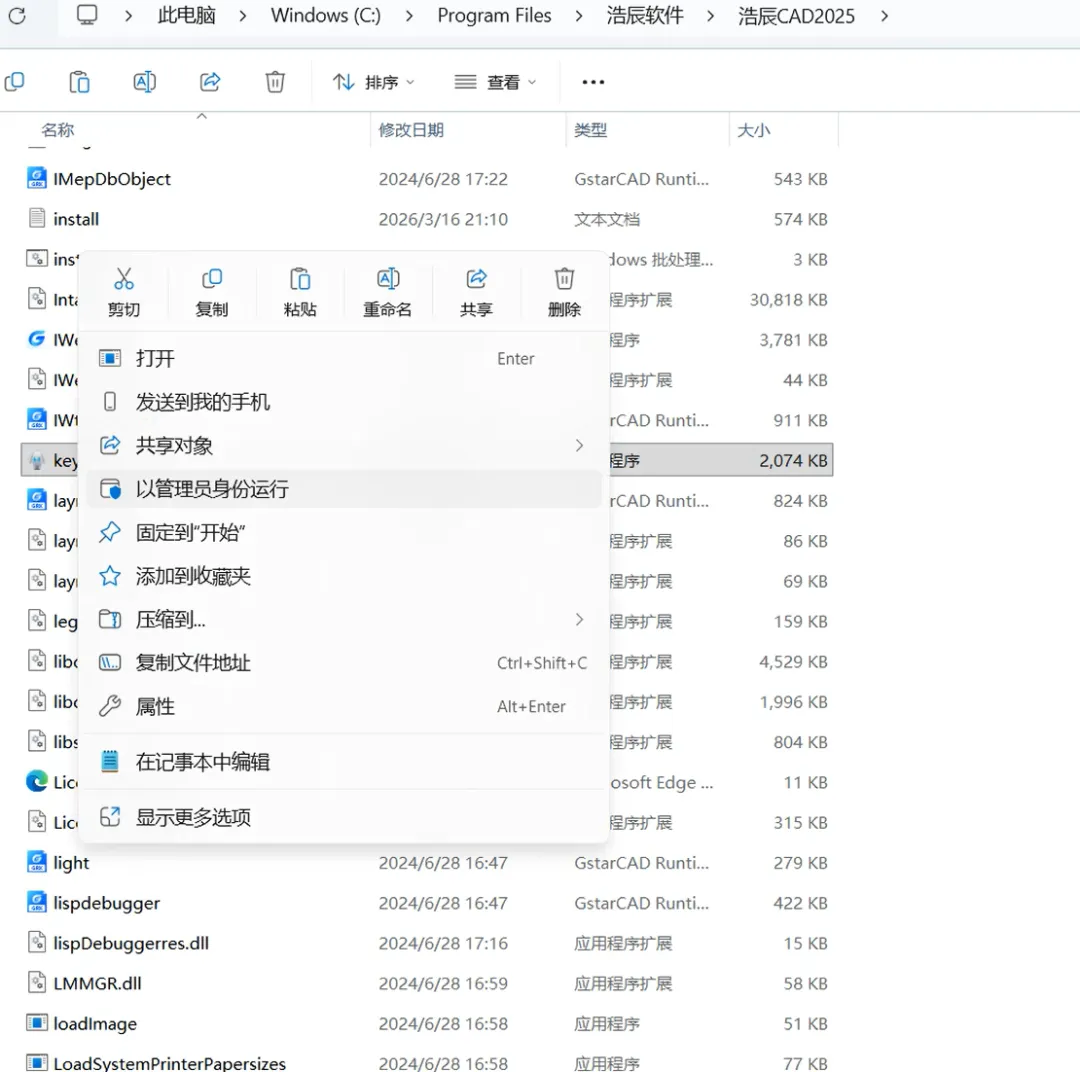The height and width of the screenshot is (1072, 1080).
Task: Select 复制文件地址 menu entry
Action: coord(344,663)
